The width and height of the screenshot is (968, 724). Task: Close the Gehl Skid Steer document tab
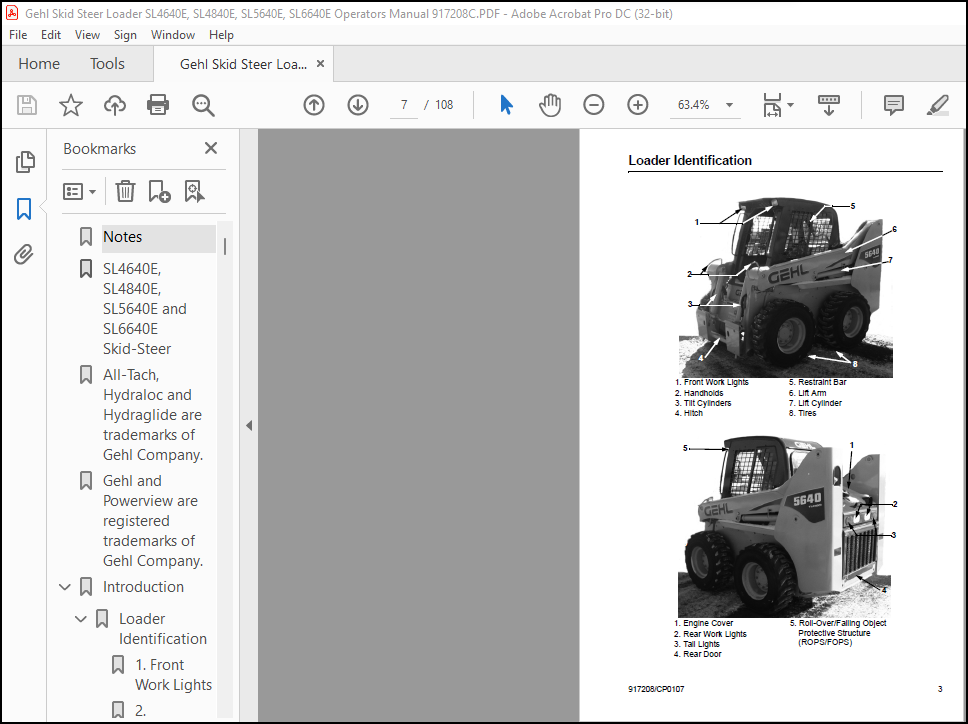tap(320, 64)
